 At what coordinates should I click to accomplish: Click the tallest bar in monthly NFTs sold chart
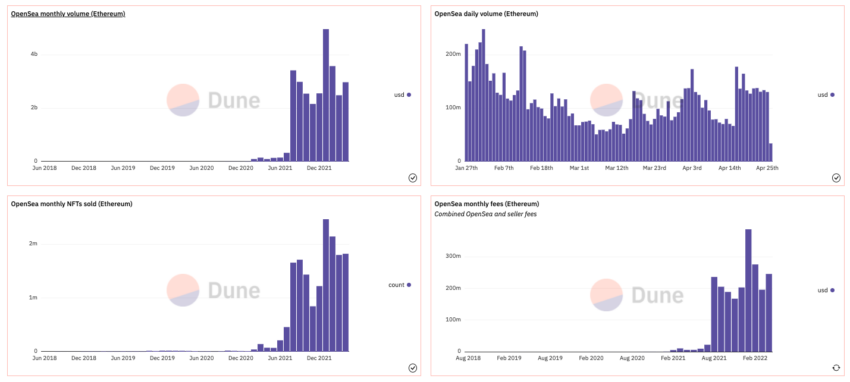point(326,285)
